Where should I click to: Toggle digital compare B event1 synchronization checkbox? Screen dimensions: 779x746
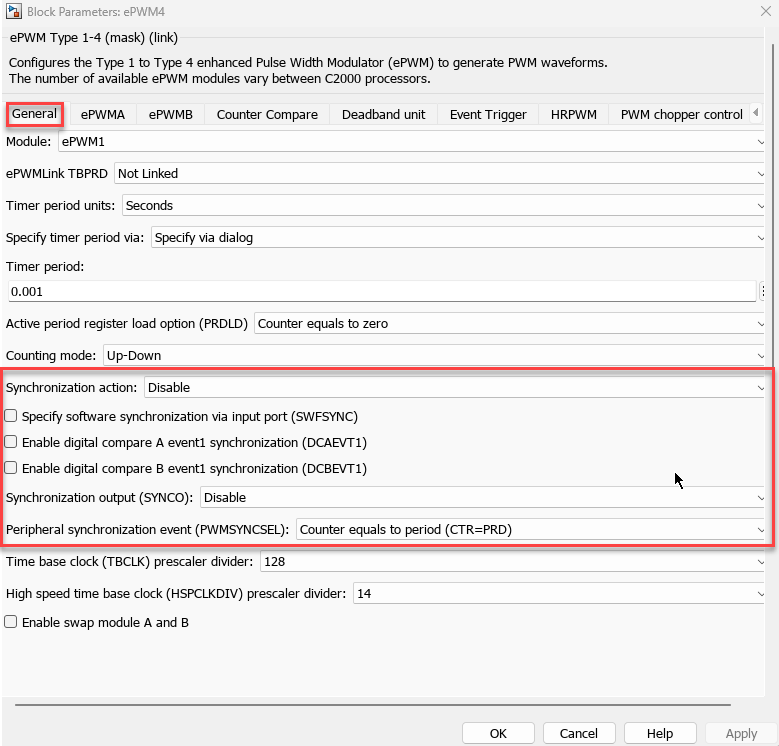pos(11,468)
